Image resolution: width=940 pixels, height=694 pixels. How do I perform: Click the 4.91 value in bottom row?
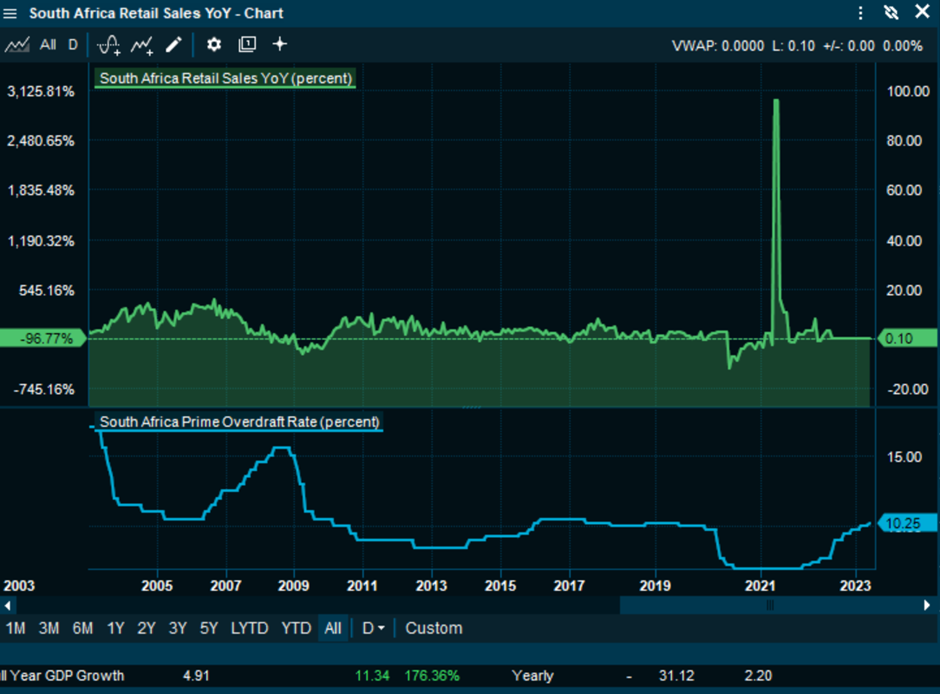(196, 675)
